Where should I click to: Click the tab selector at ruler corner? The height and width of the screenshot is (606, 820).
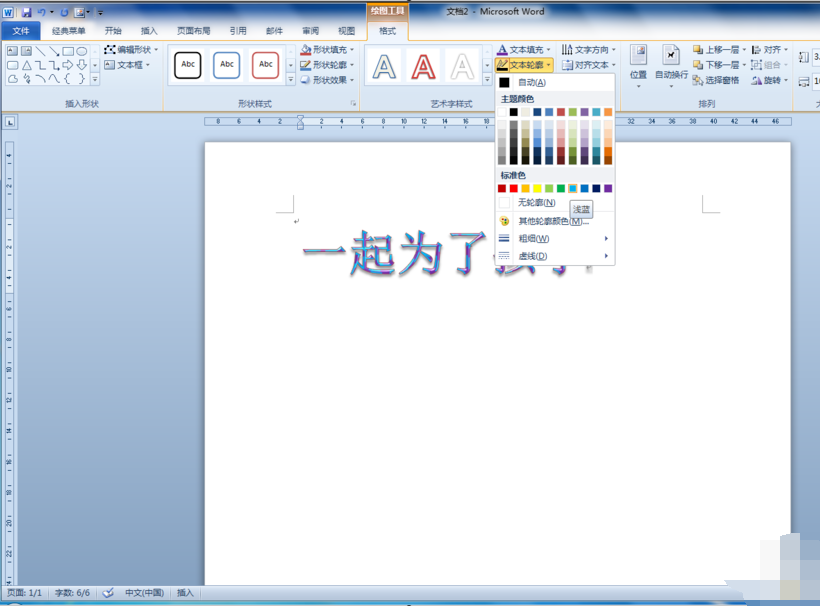[10, 122]
